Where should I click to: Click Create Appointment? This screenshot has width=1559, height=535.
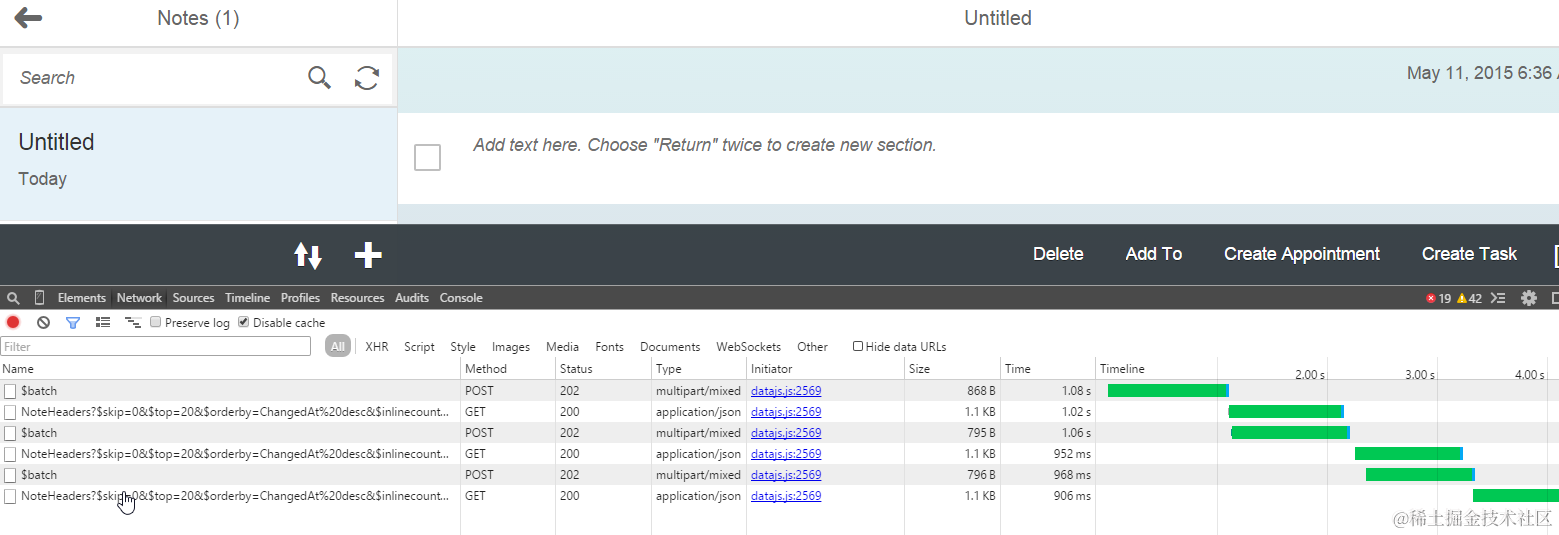coord(1302,254)
